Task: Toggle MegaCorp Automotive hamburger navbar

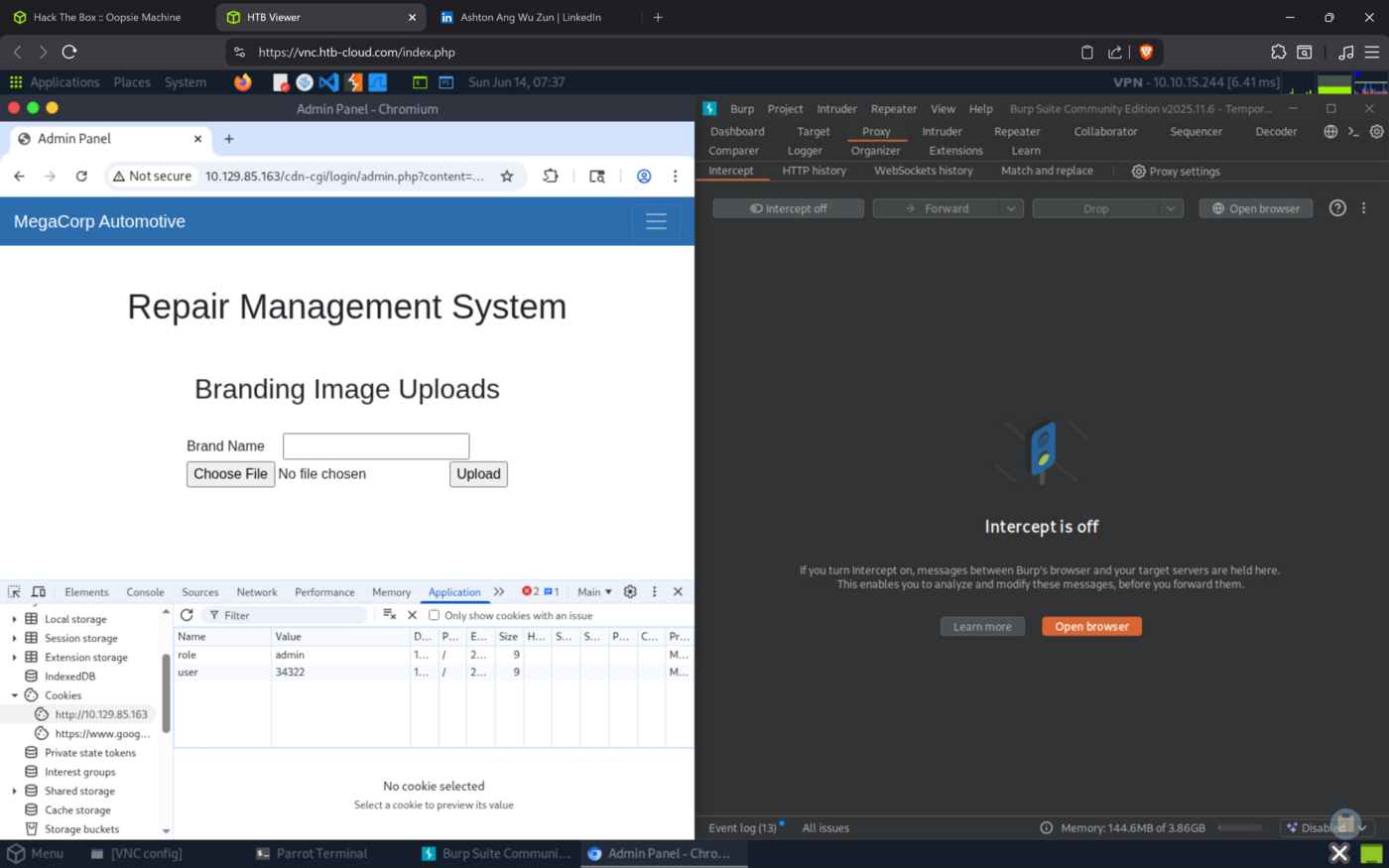Action: (x=656, y=221)
